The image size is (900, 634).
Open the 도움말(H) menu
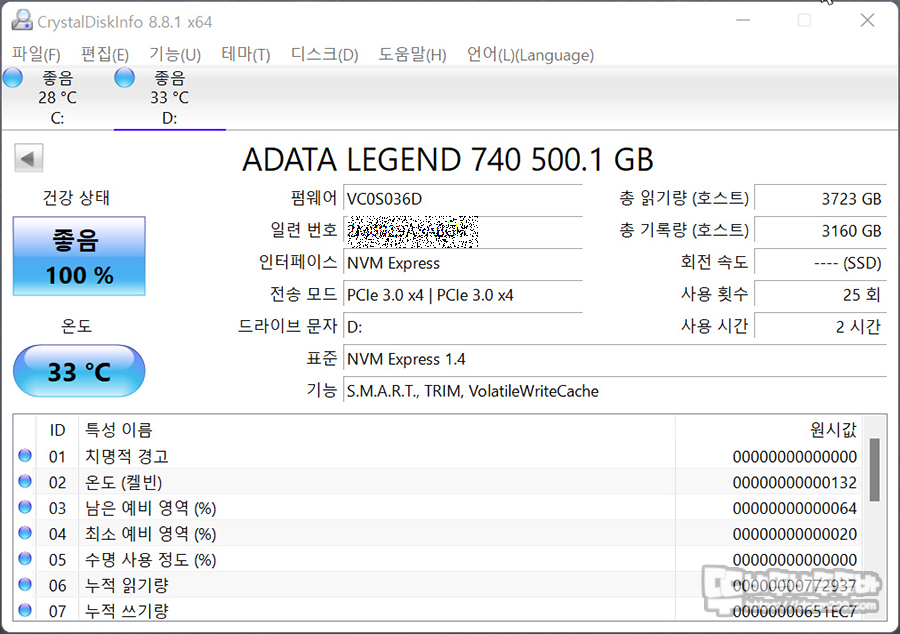pyautogui.click(x=412, y=55)
